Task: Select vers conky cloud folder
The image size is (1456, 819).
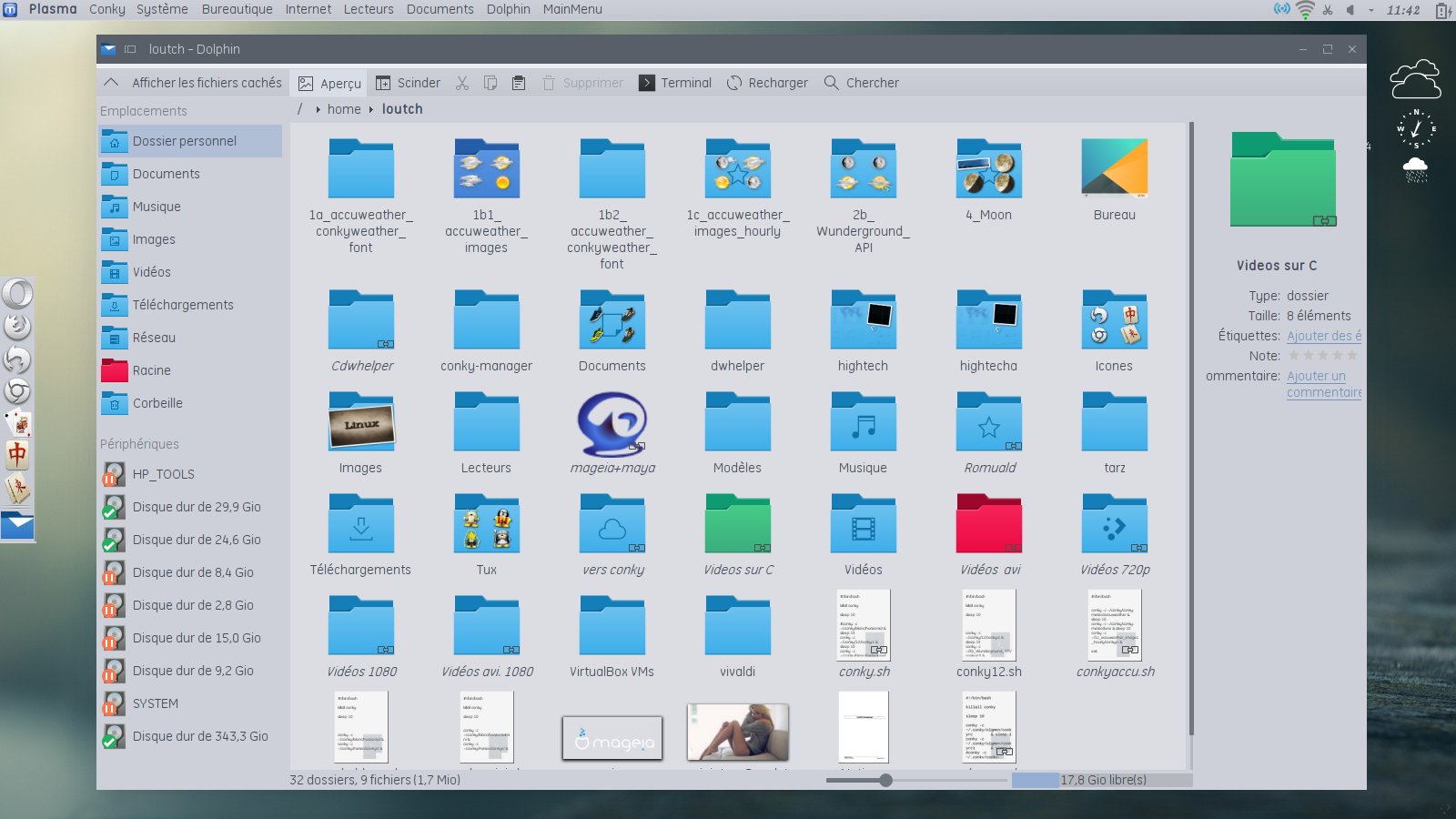Action: [x=612, y=523]
